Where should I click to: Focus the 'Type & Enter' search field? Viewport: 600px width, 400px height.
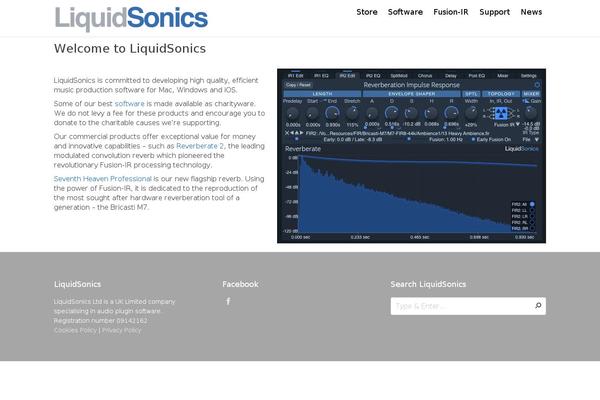click(468, 306)
